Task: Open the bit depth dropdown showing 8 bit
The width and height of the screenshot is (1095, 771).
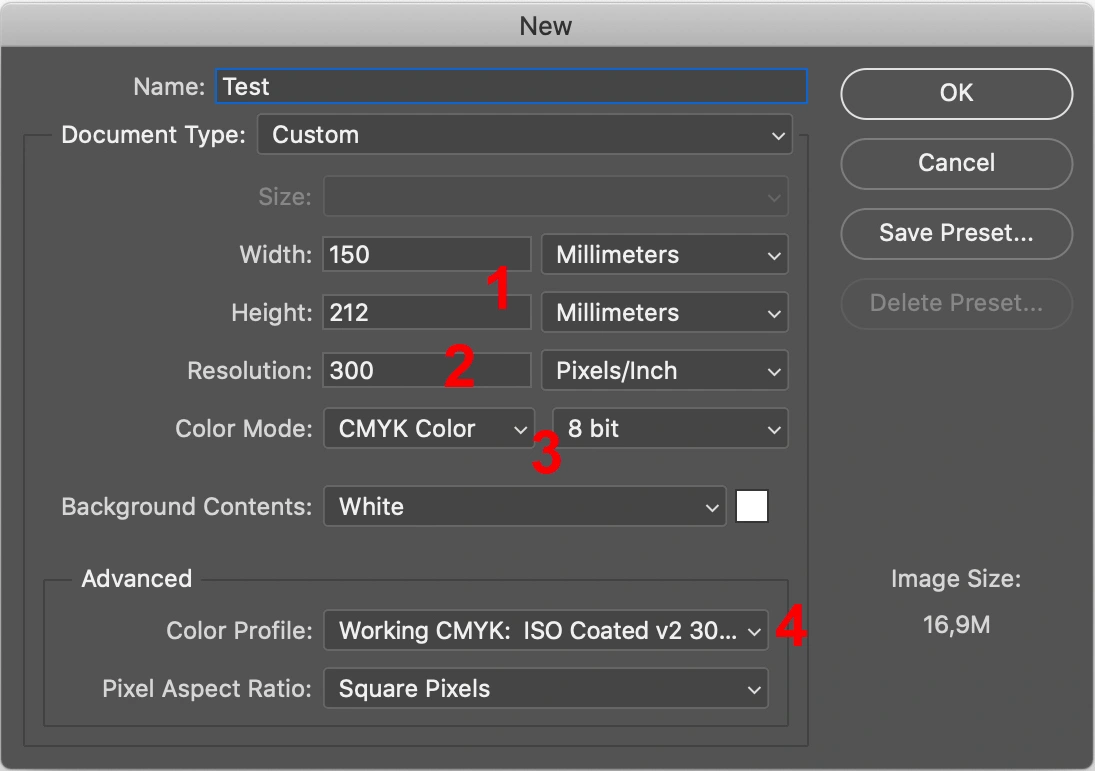Action: 670,428
